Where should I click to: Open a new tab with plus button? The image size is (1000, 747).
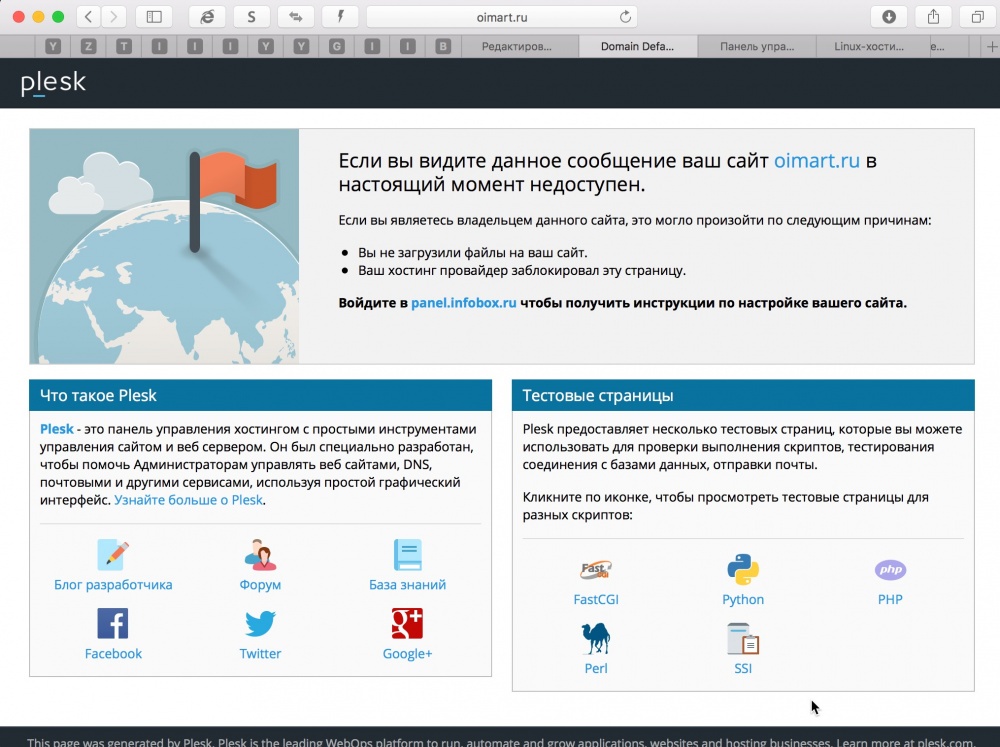tap(992, 46)
